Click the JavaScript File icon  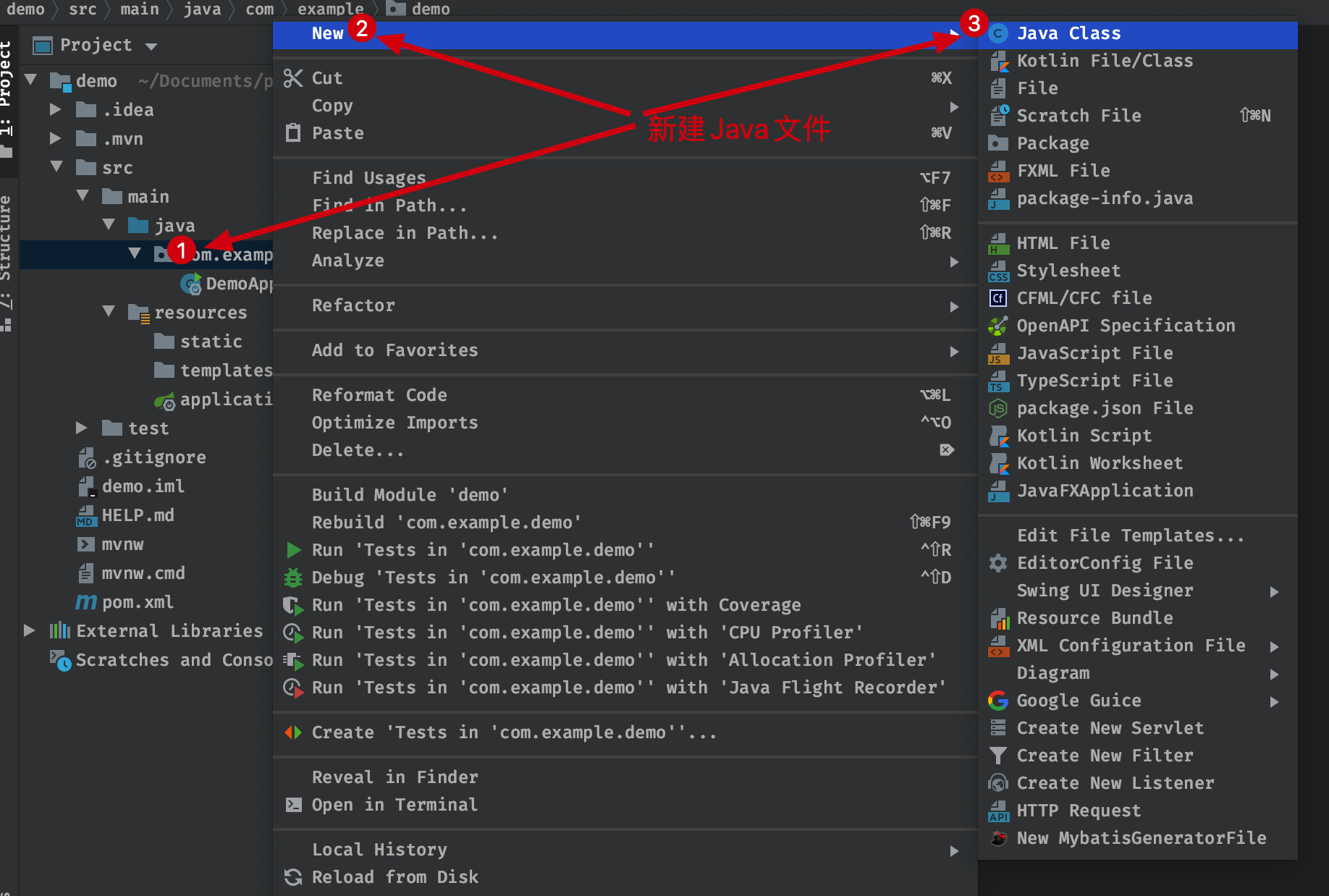(999, 353)
